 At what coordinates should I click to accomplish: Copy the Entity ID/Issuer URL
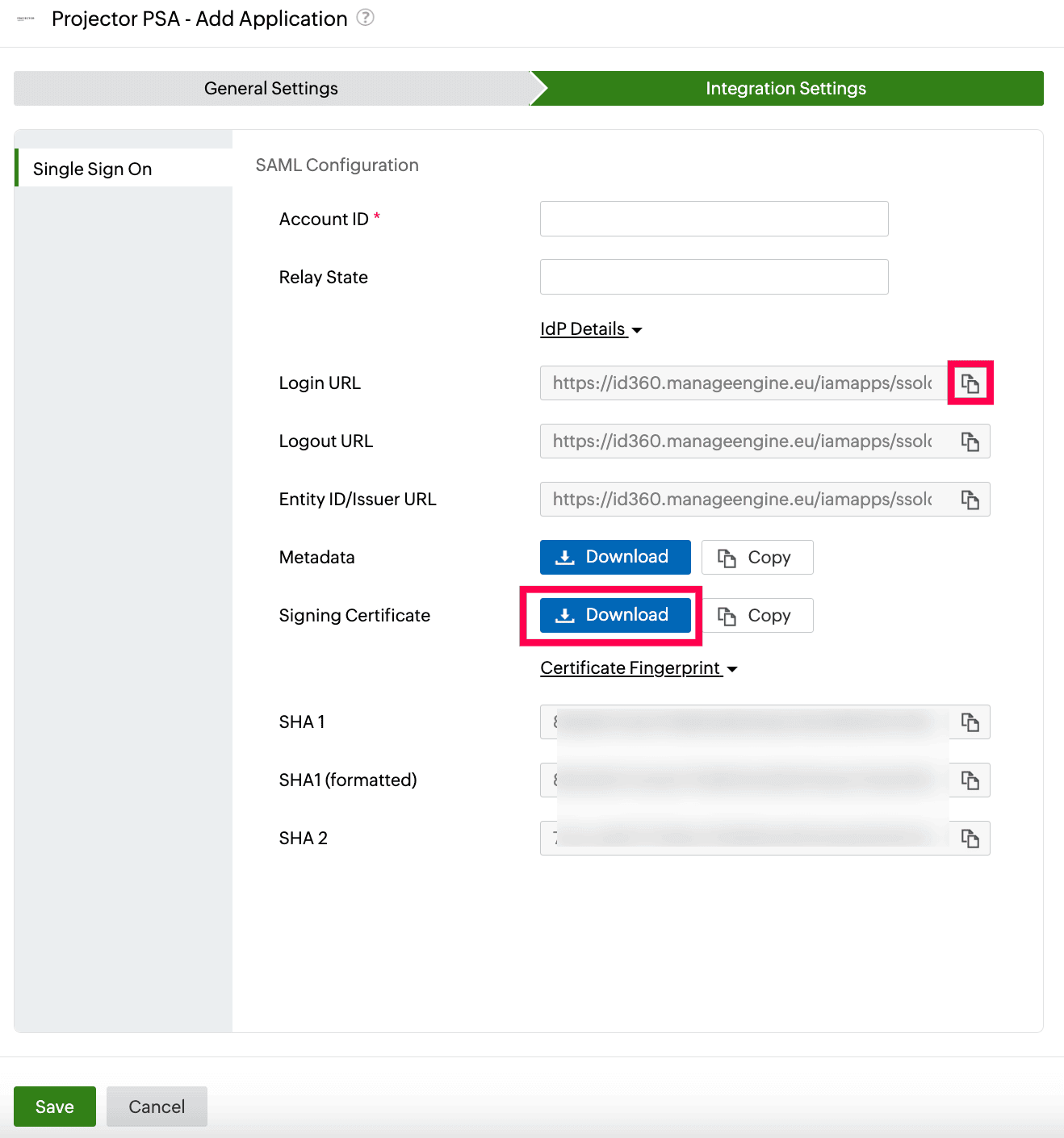(x=970, y=499)
